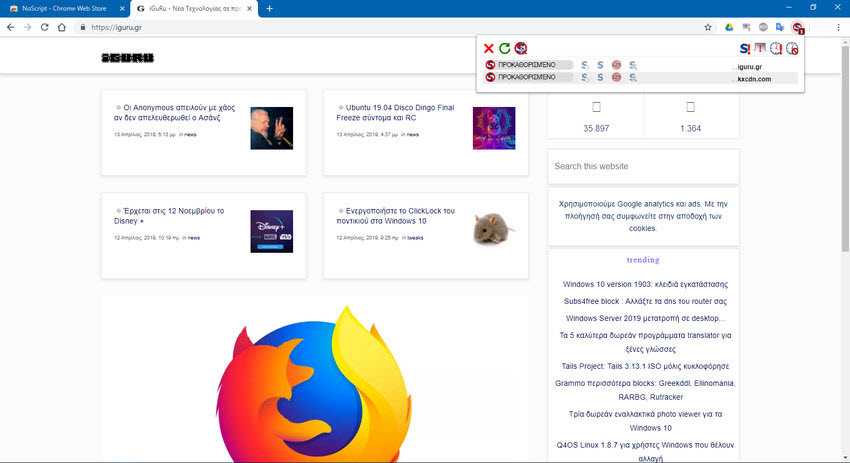Open Ubuntu 19.04 Disco Dingo article link
The image size is (850, 463).
click(395, 113)
